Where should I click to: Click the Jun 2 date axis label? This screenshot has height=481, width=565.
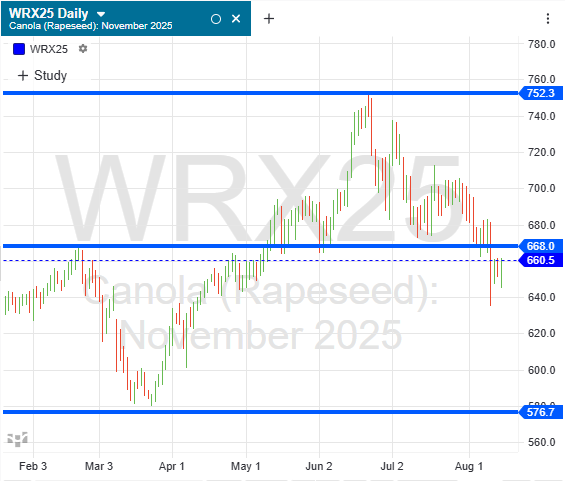(x=319, y=466)
